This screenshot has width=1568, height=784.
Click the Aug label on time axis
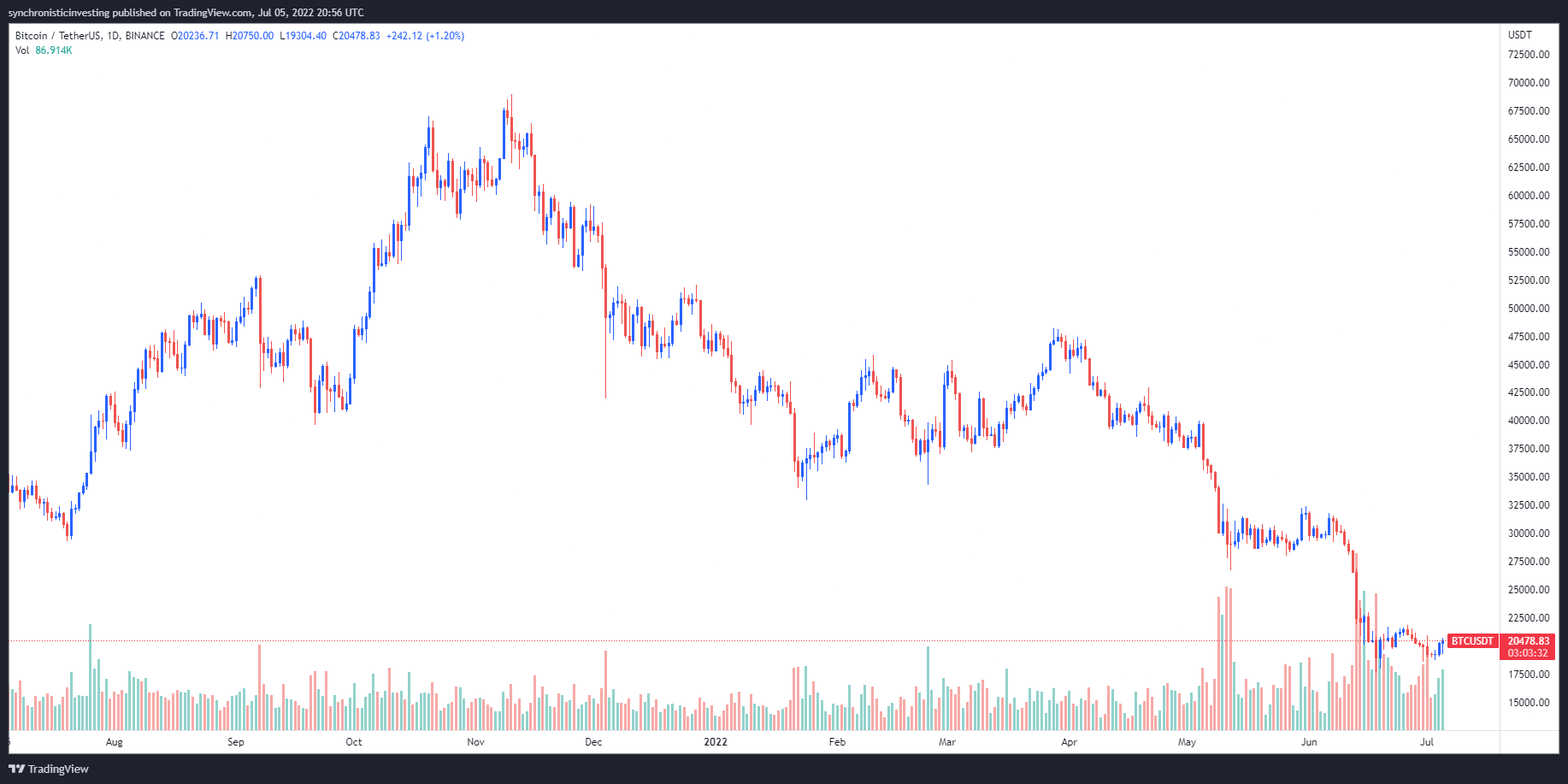[114, 742]
